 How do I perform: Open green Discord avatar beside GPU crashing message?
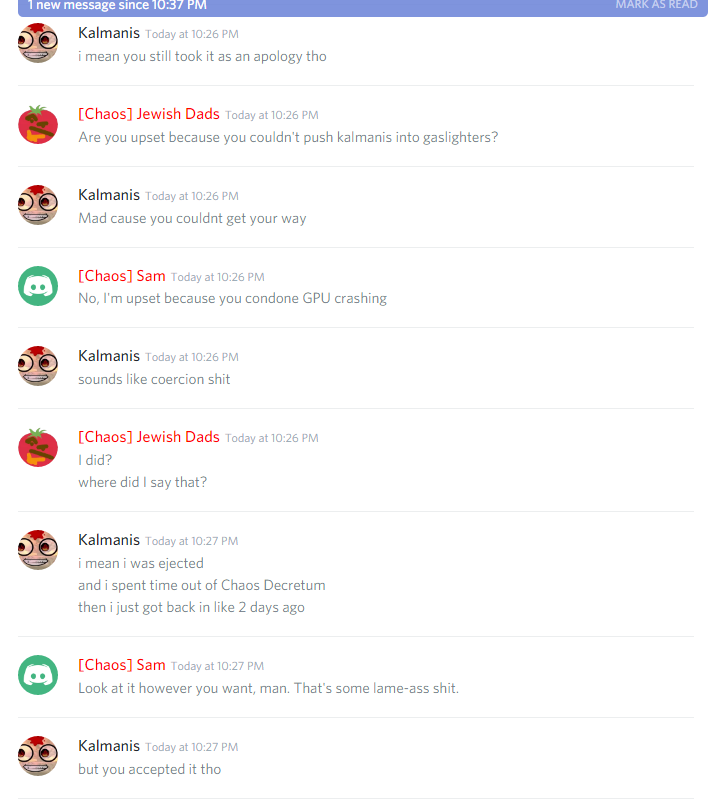coord(38,286)
